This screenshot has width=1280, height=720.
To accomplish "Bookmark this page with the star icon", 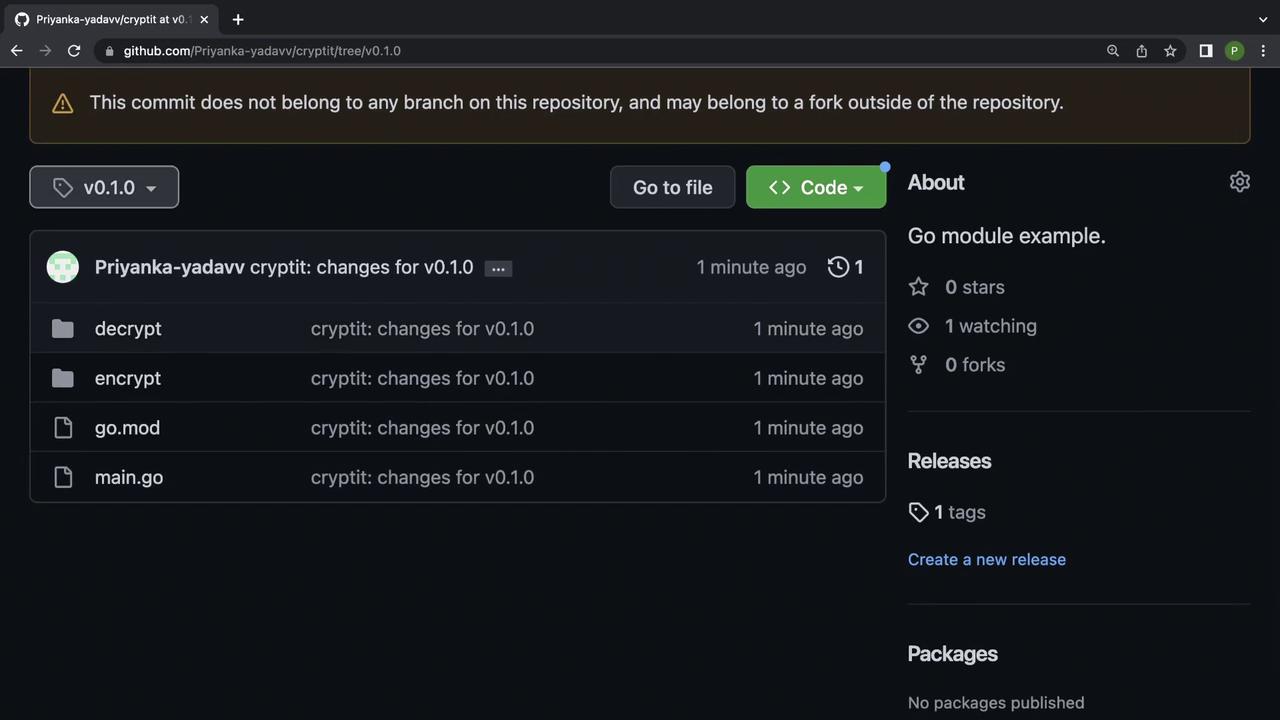I will click(1170, 51).
